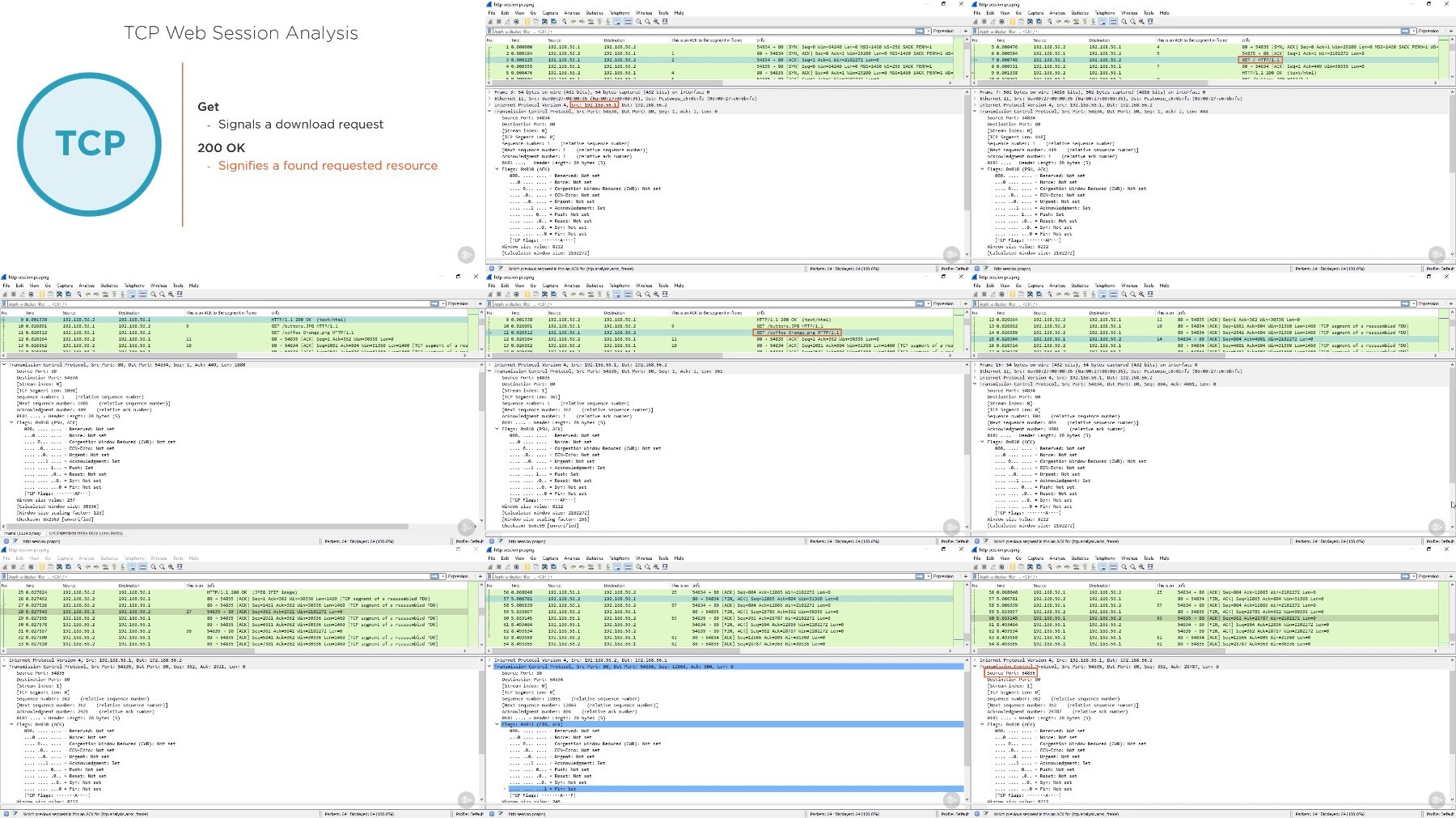
Task: Click find-packet magnifier icon, packet 7 window
Action: point(1050,21)
